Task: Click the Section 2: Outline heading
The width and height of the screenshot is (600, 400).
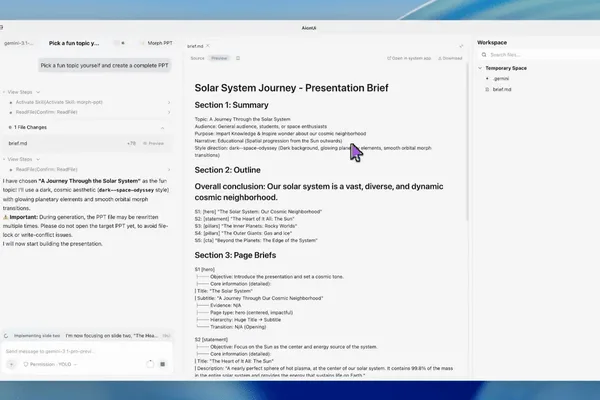Action: pos(227,170)
